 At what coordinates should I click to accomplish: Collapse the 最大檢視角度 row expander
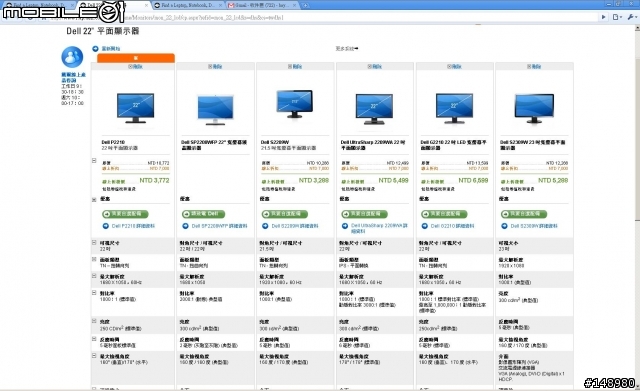pyautogui.click(x=94, y=356)
